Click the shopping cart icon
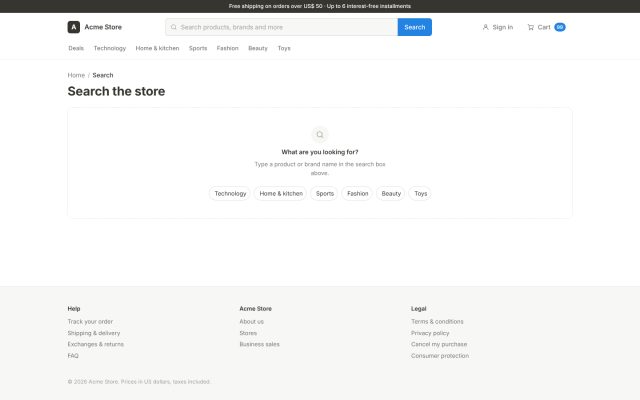The image size is (640, 400). (531, 27)
